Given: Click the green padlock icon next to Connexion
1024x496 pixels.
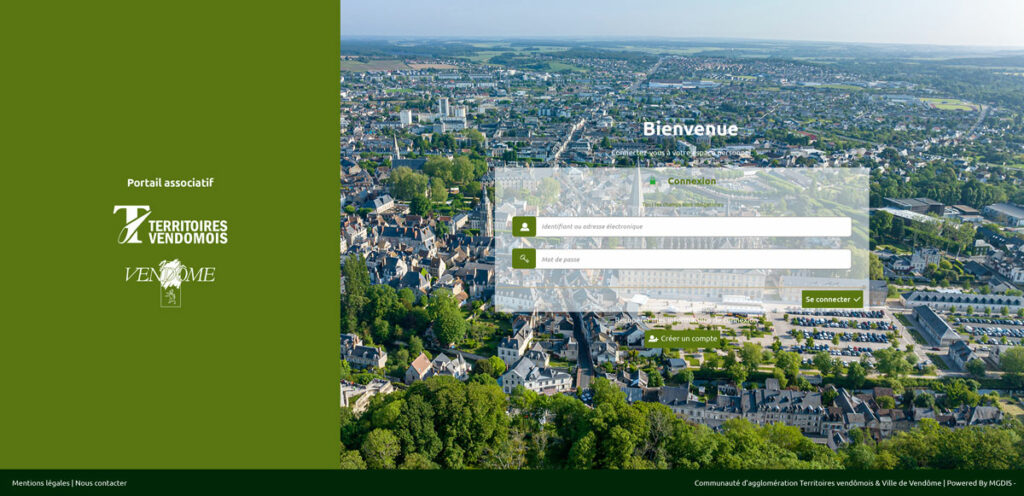Looking at the screenshot, I should [x=653, y=181].
